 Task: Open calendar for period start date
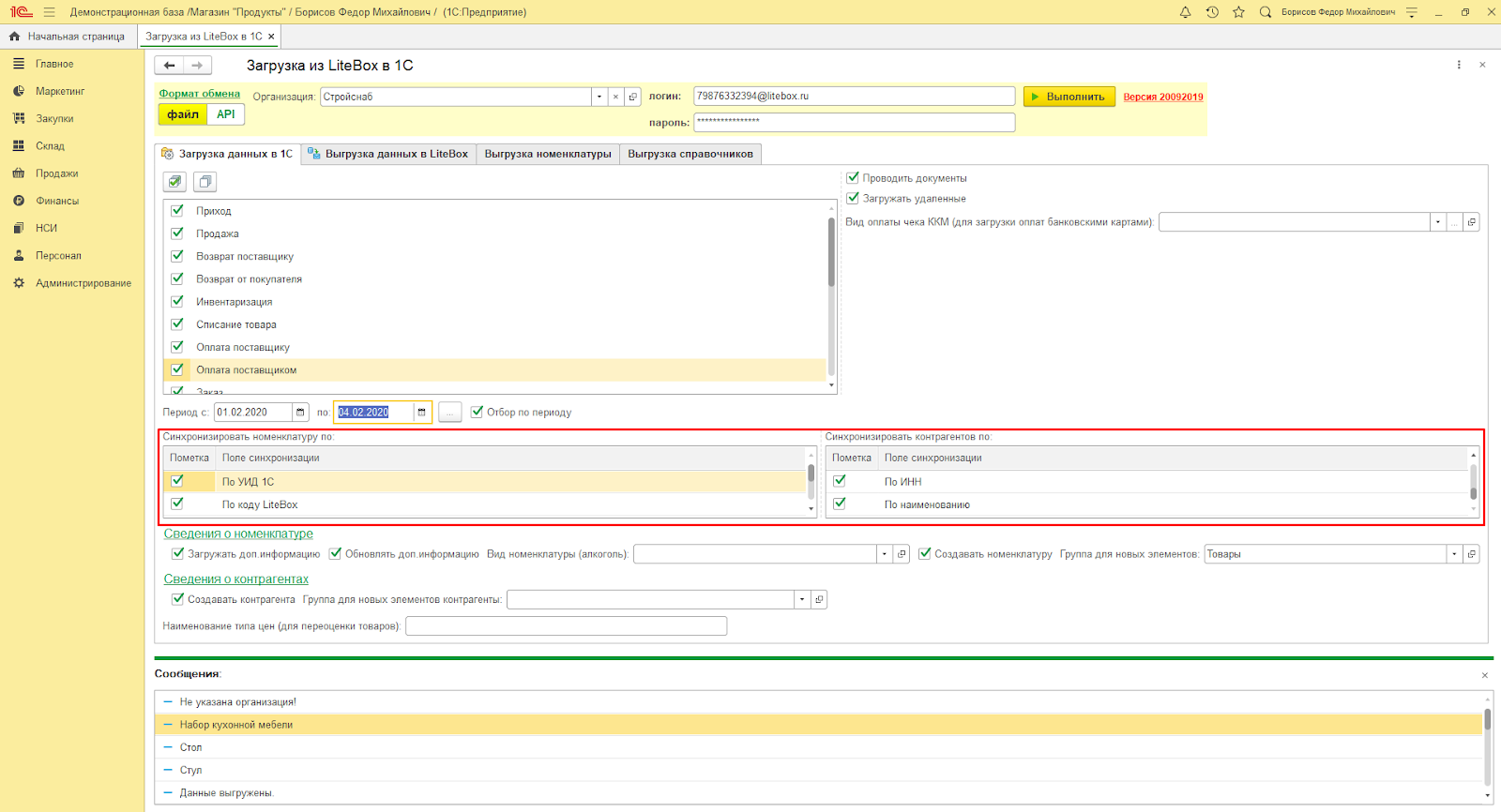click(300, 413)
